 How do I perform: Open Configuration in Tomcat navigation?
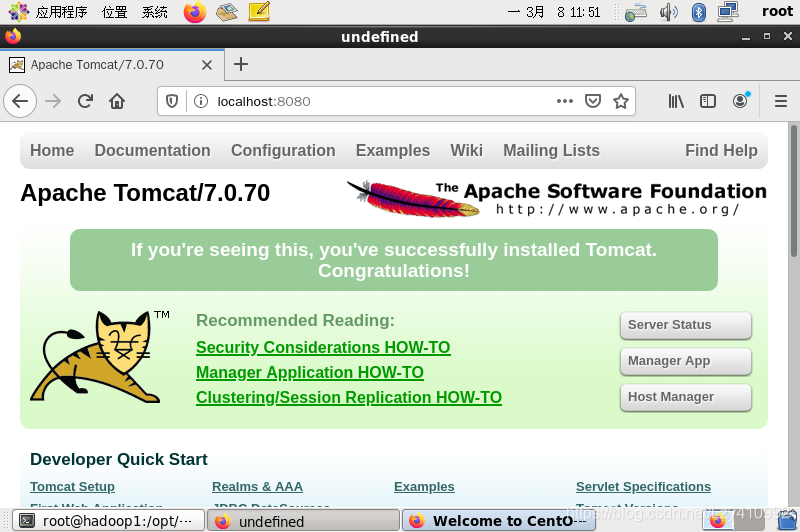coord(283,150)
